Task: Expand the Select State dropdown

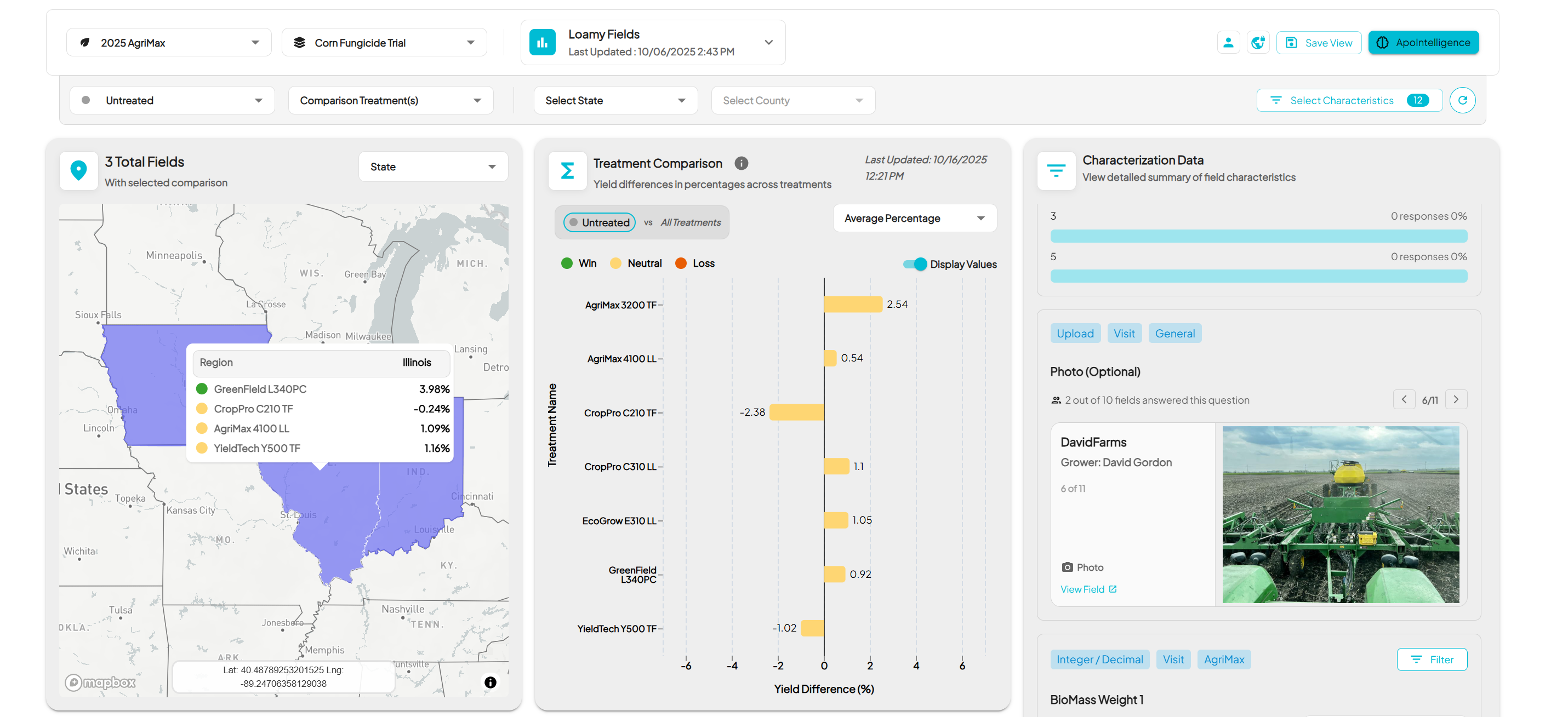Action: pyautogui.click(x=615, y=100)
